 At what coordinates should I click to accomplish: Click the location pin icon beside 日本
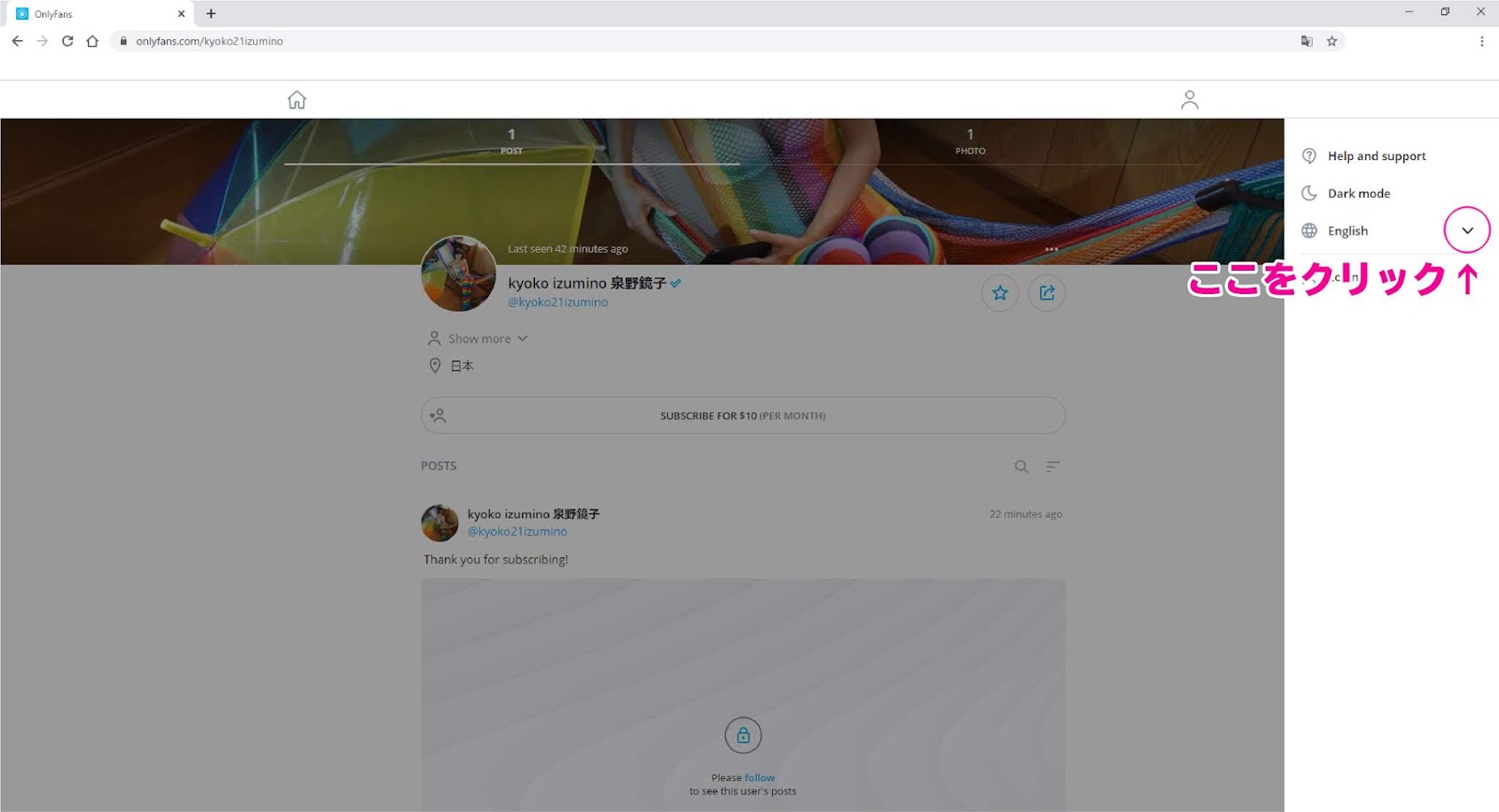[x=435, y=365]
